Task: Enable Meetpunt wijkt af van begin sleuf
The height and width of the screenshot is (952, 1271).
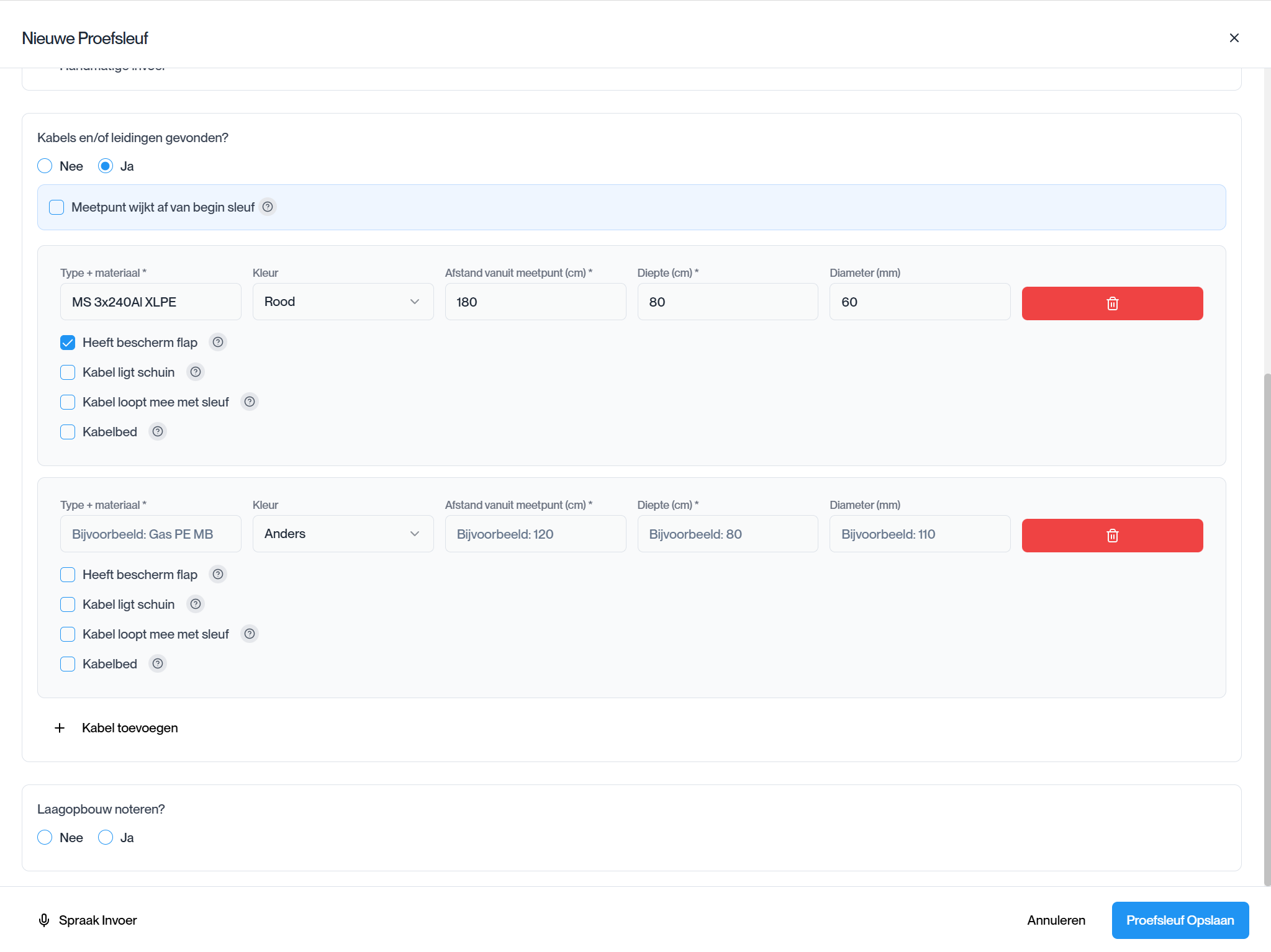Action: [x=57, y=207]
